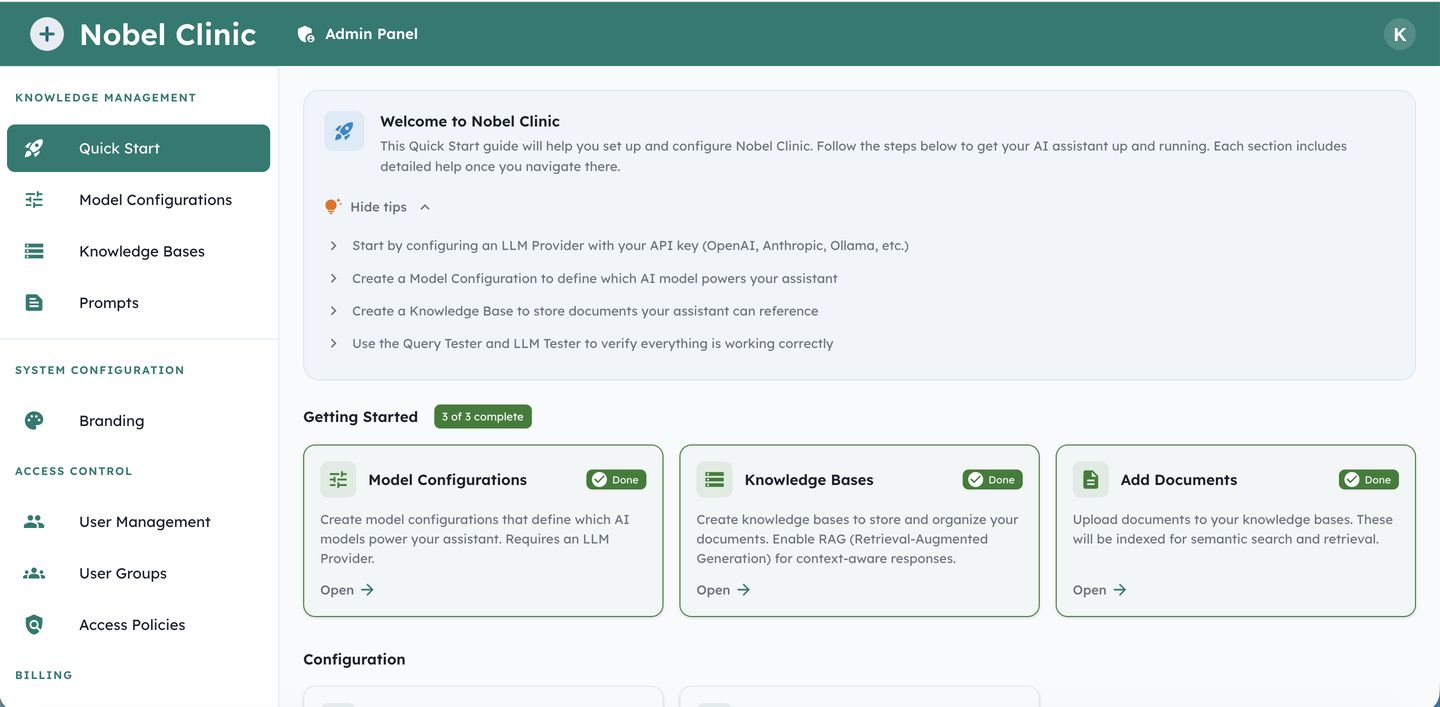
Task: Click the Configuration section heading
Action: pos(354,659)
